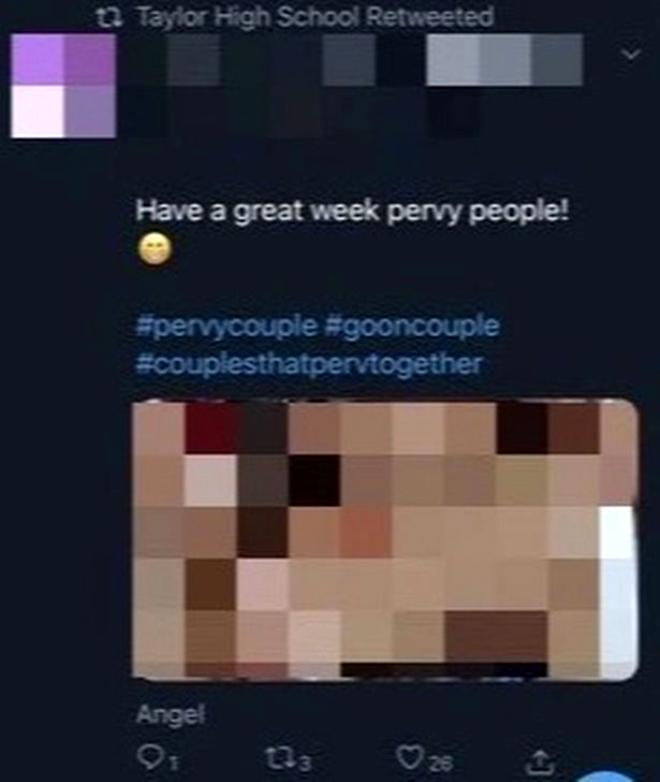Open the Taylor High School Retweeted label
Image resolution: width=660 pixels, height=782 pixels.
point(315,16)
